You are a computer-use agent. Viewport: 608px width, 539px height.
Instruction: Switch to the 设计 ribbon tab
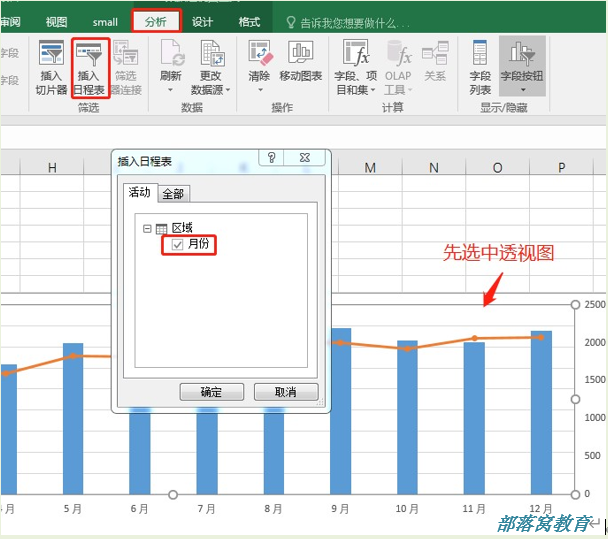coord(202,22)
